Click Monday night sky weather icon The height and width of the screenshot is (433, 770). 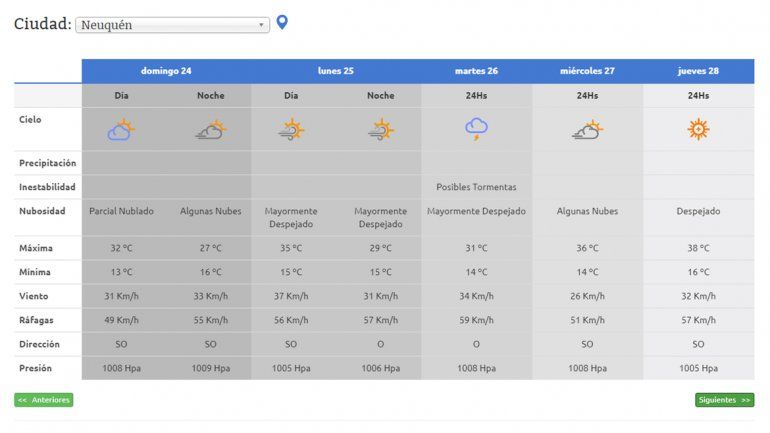[380, 129]
